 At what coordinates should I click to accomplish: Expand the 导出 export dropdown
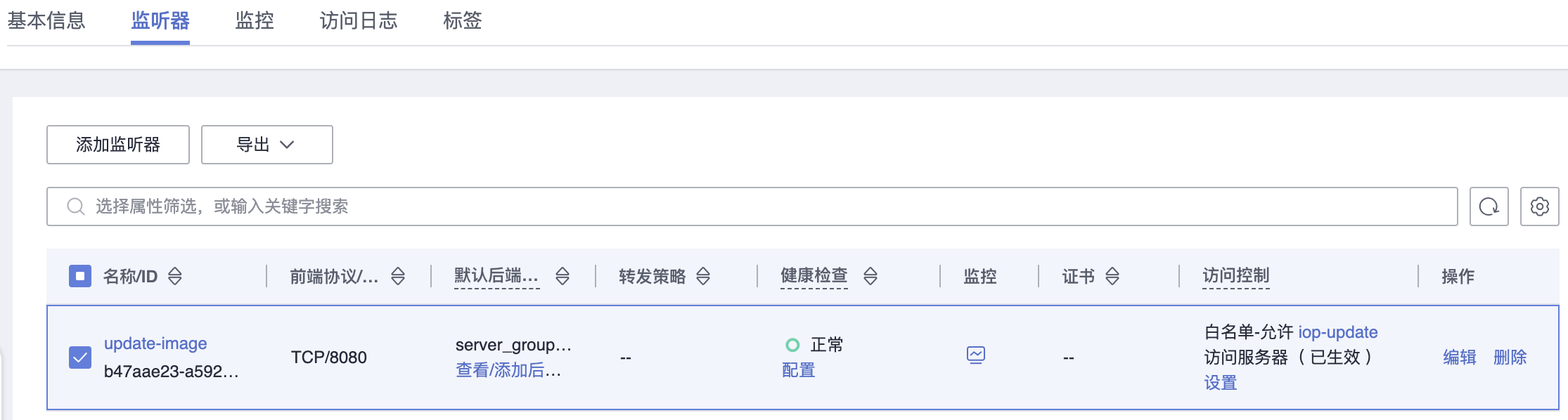coord(266,145)
